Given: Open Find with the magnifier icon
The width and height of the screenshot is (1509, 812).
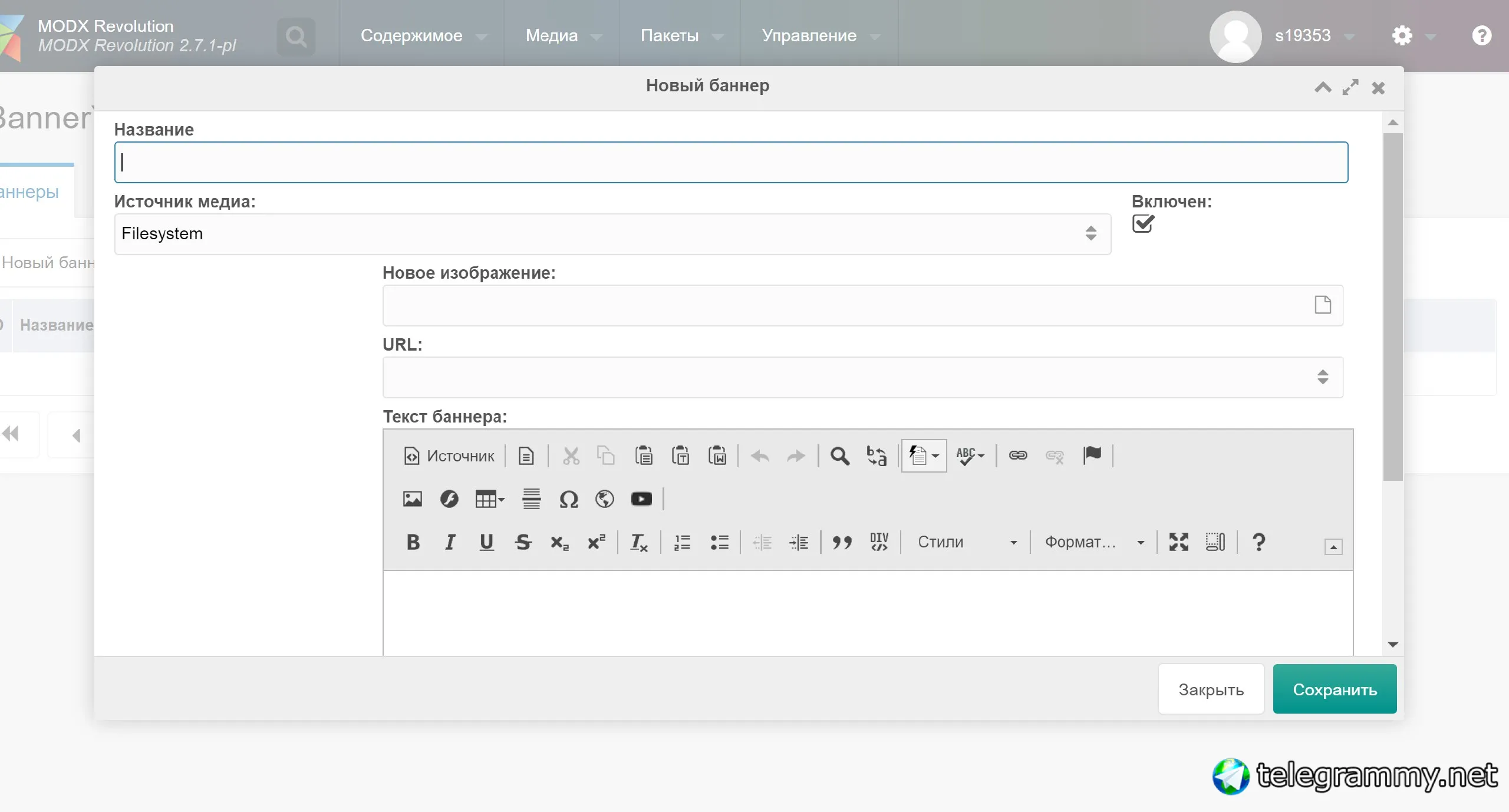Looking at the screenshot, I should coord(840,455).
